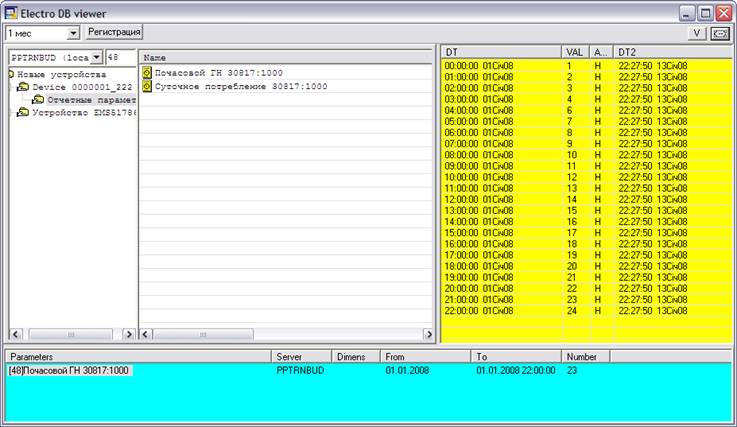Click the Устройство EMS folder icon

coord(23,113)
